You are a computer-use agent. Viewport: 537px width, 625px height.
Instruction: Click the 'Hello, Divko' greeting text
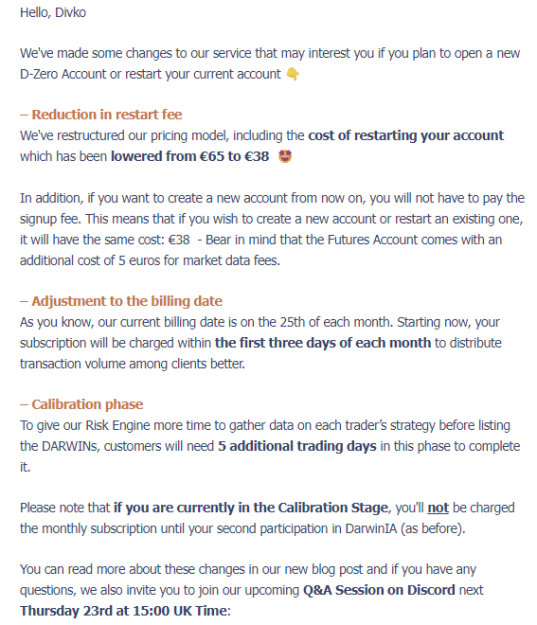53,13
